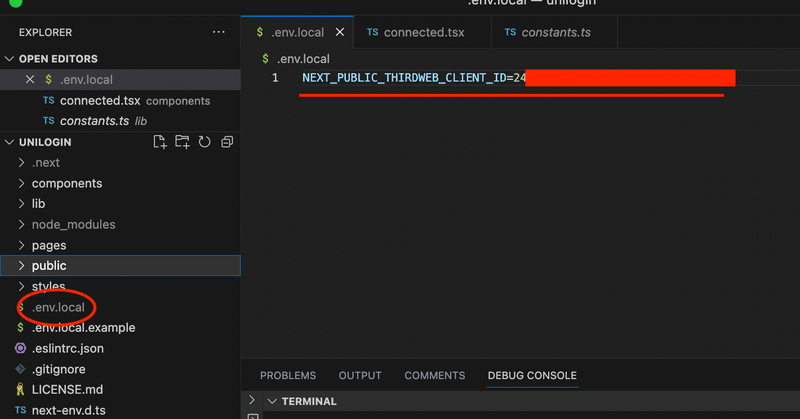Expand the public folder

coord(21,265)
